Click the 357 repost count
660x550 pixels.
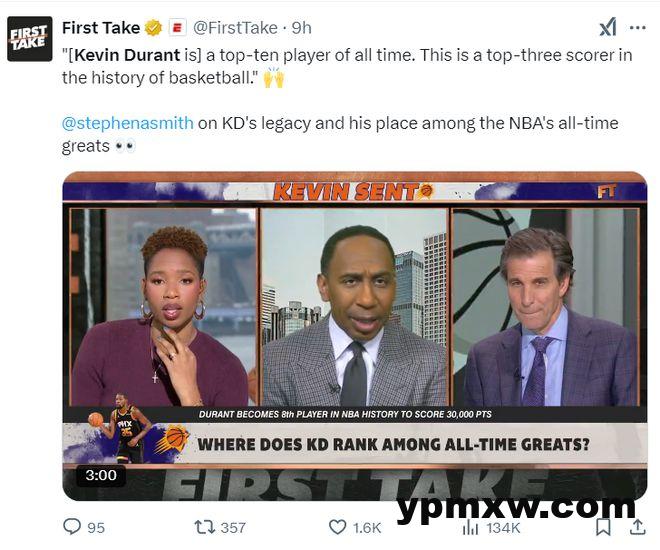(x=233, y=528)
